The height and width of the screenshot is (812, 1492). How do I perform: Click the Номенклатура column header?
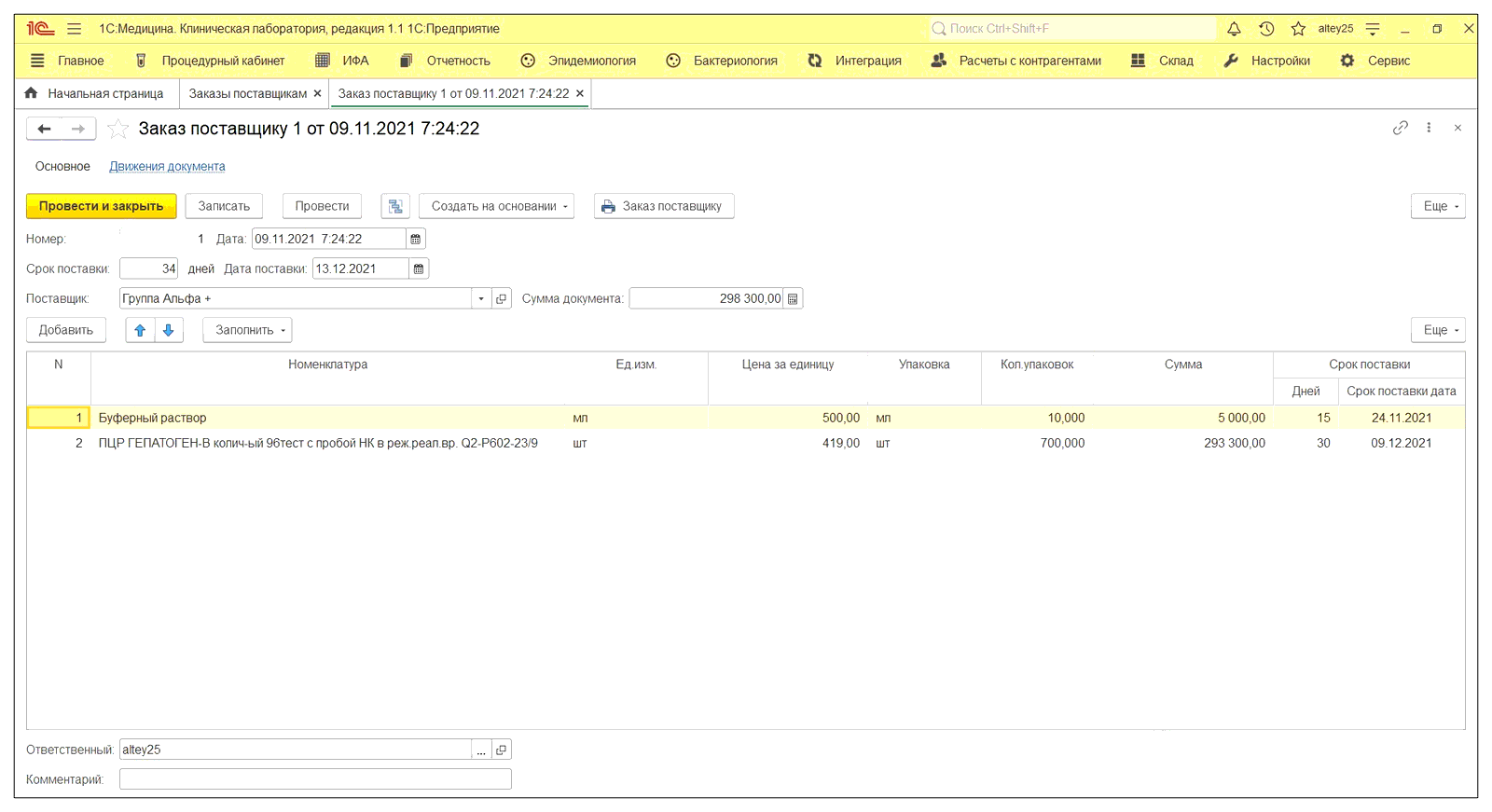(x=327, y=365)
